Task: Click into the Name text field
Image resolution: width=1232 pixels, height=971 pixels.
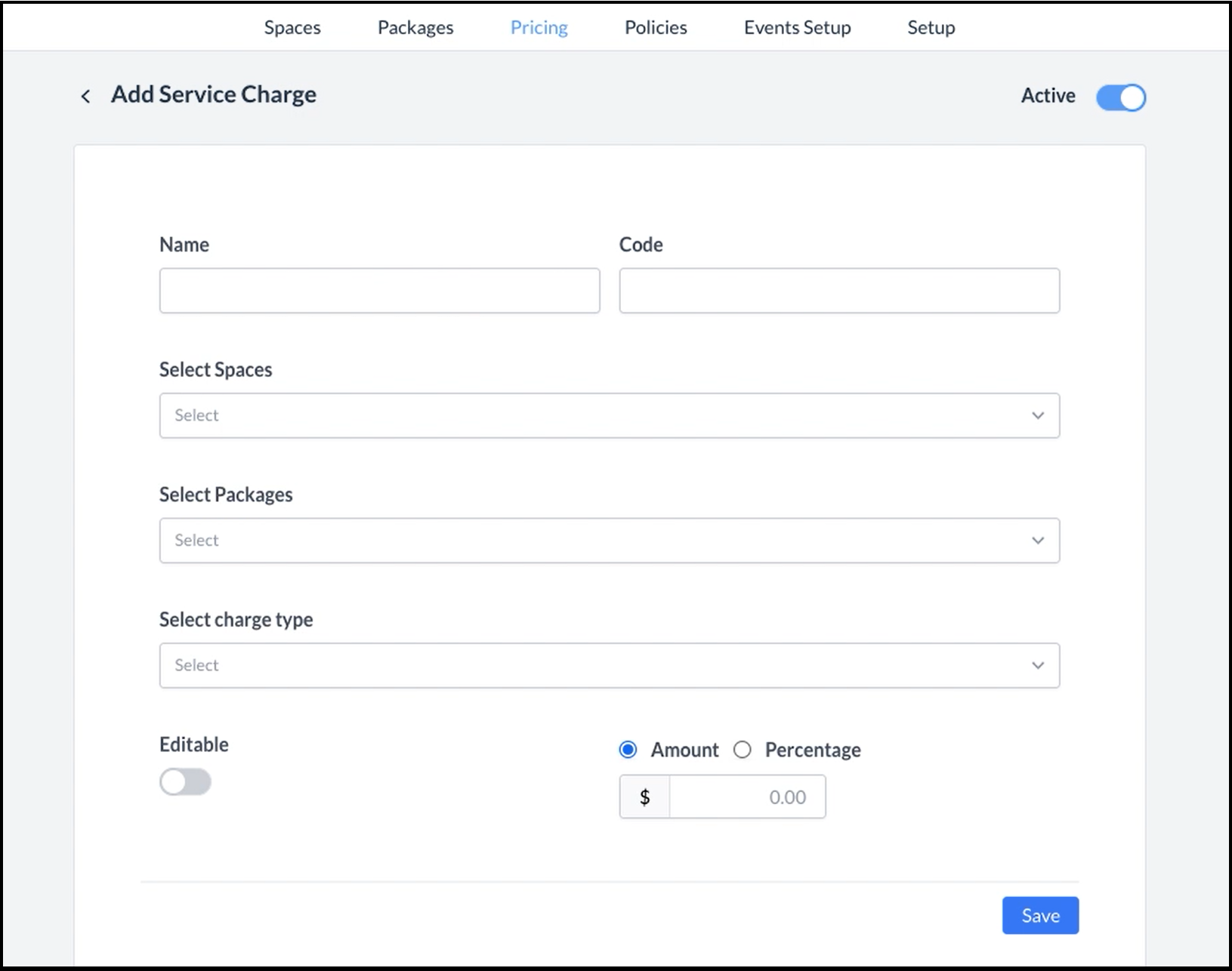Action: tap(379, 291)
